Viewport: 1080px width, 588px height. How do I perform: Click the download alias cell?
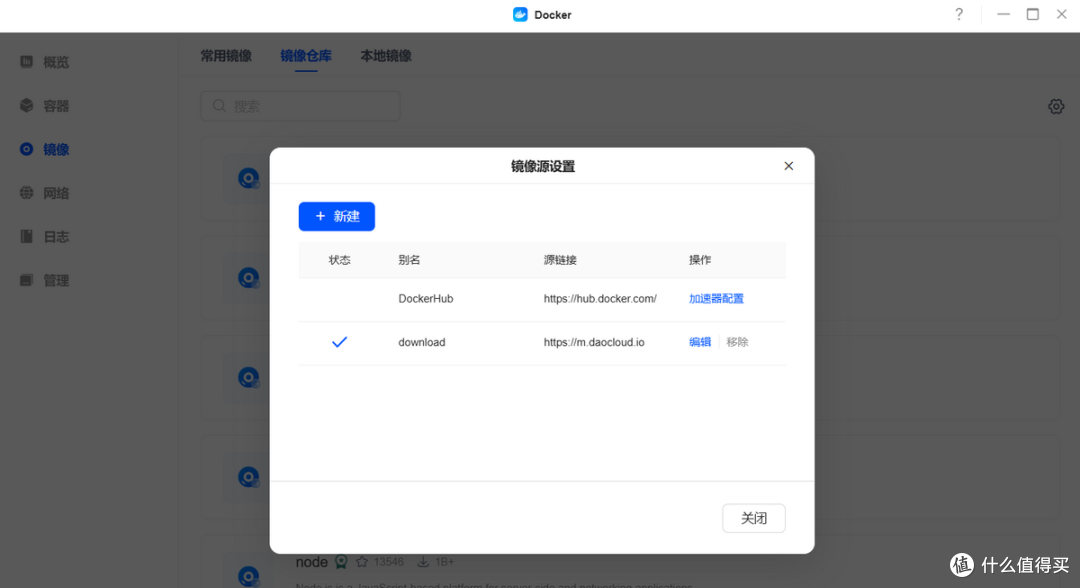tap(422, 342)
